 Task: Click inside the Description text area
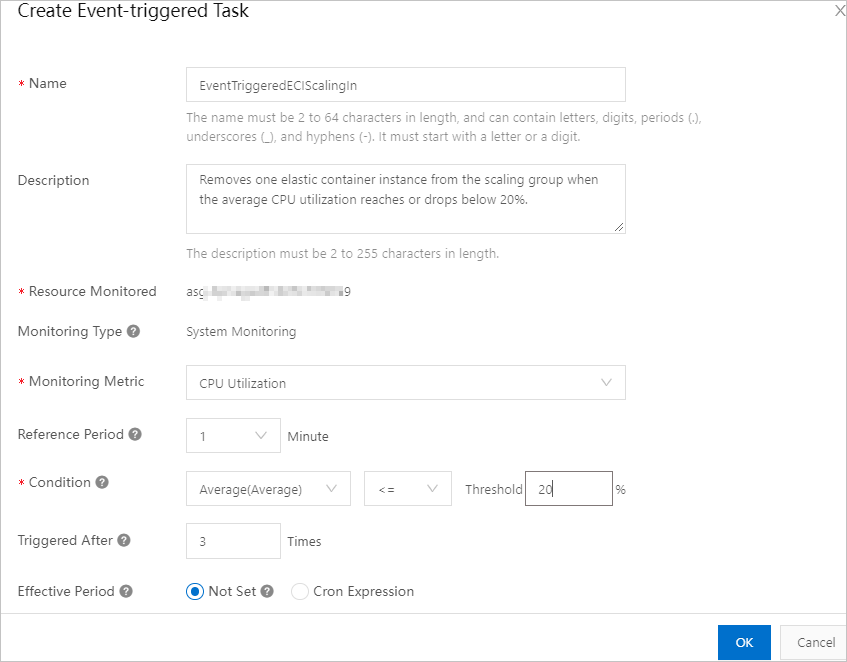[406, 199]
